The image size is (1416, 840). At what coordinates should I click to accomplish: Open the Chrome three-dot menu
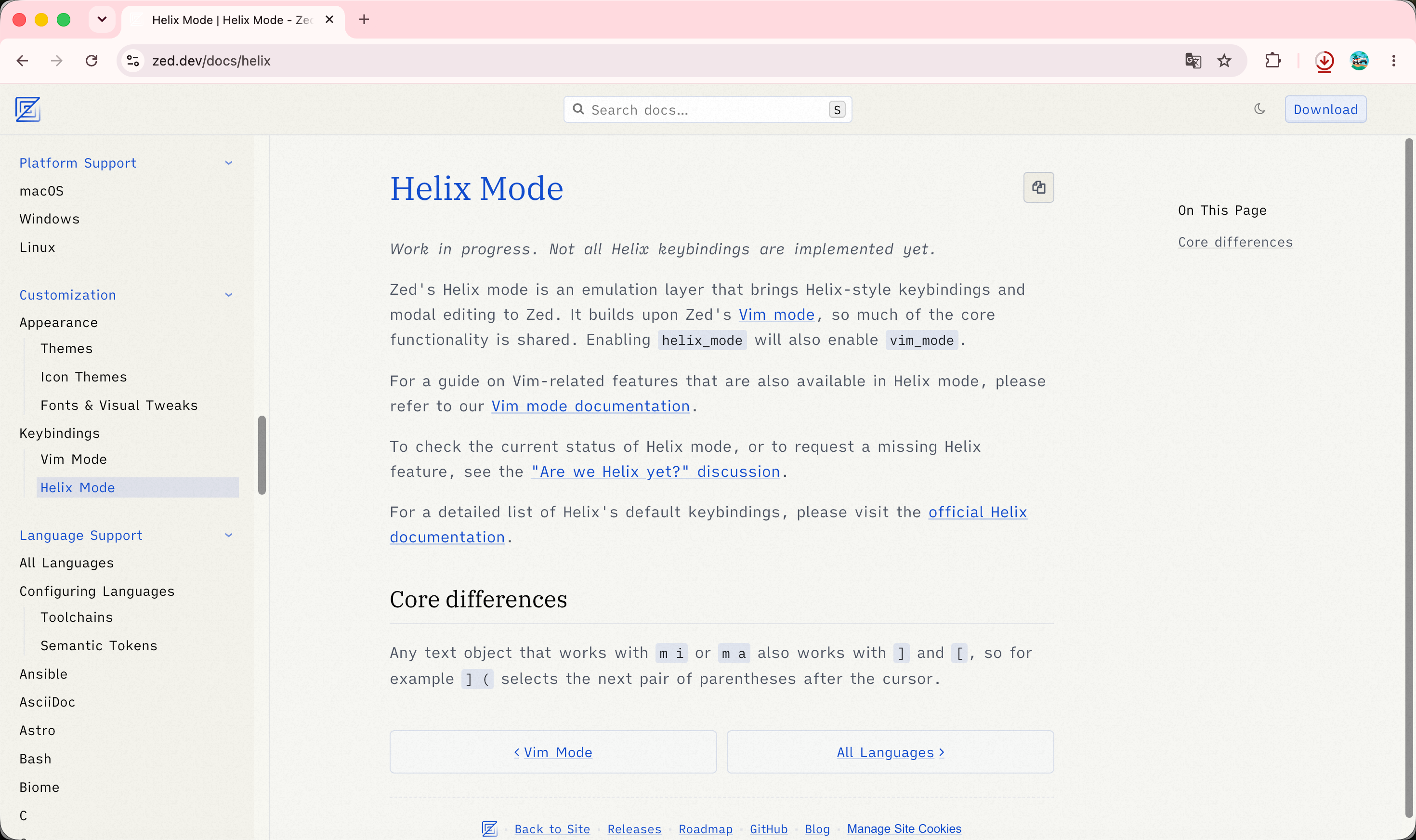click(1394, 61)
